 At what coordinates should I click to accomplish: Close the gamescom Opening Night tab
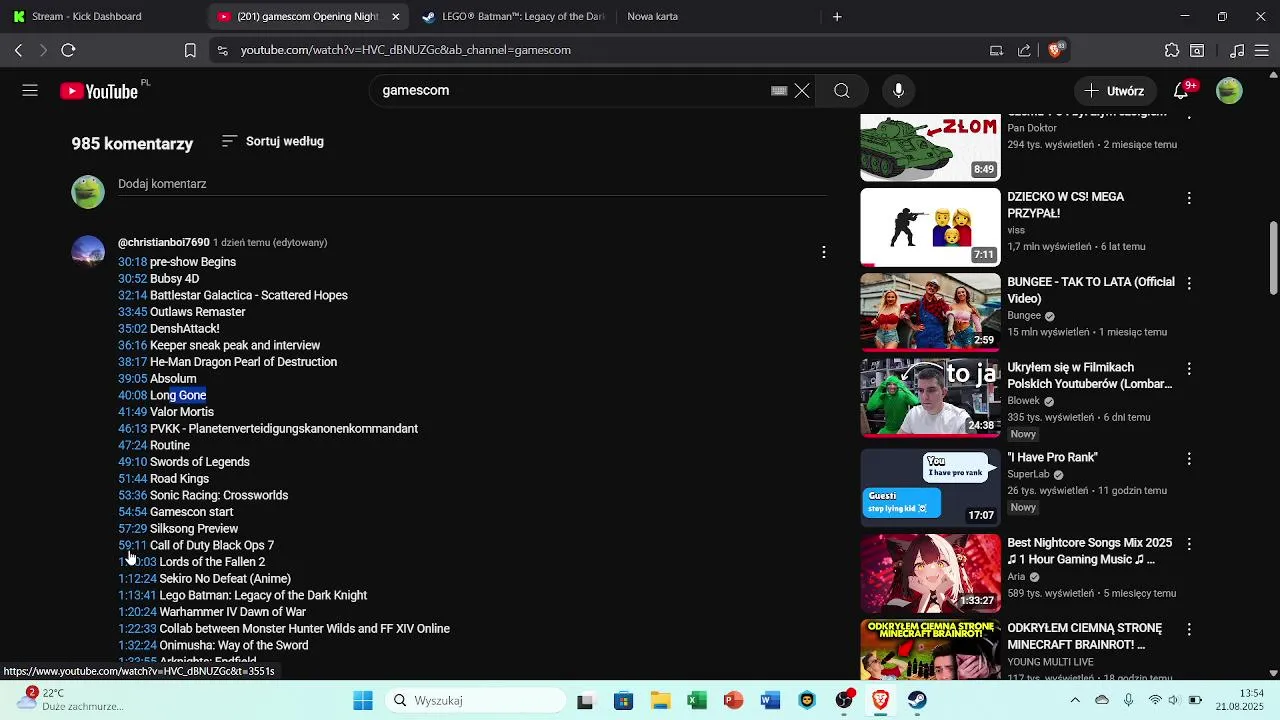point(396,16)
